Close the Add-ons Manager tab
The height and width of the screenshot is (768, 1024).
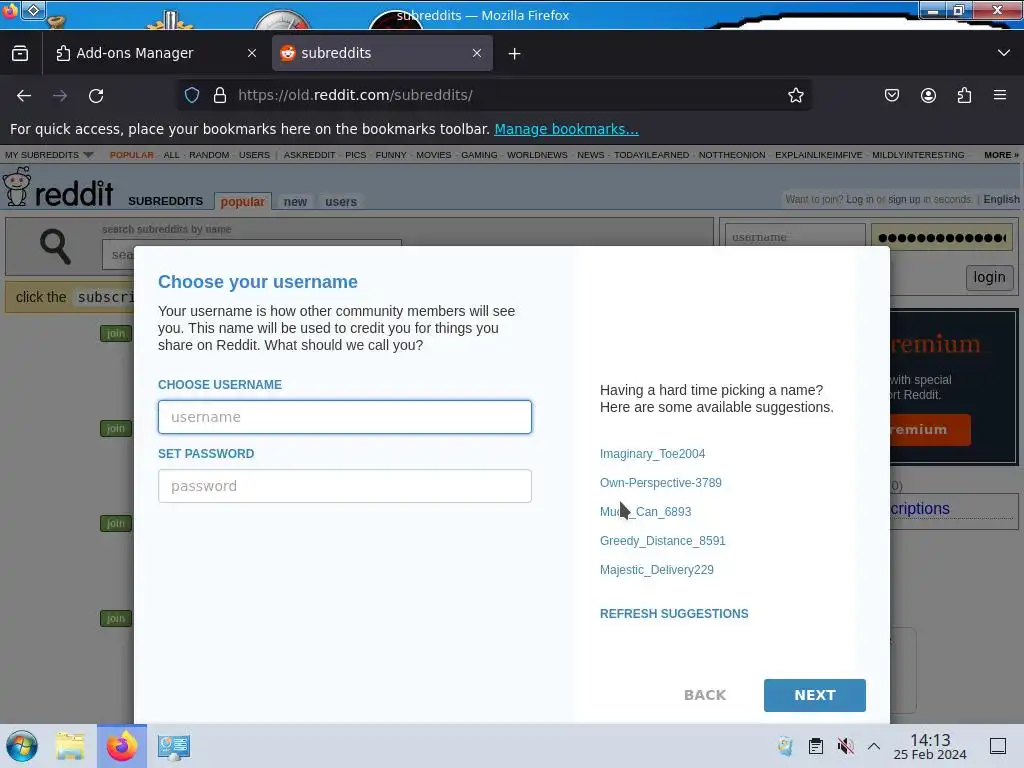tap(252, 54)
